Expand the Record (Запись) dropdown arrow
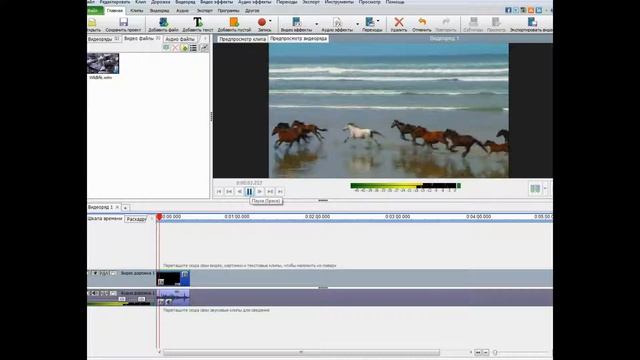This screenshot has height=360, width=640. [270, 21]
